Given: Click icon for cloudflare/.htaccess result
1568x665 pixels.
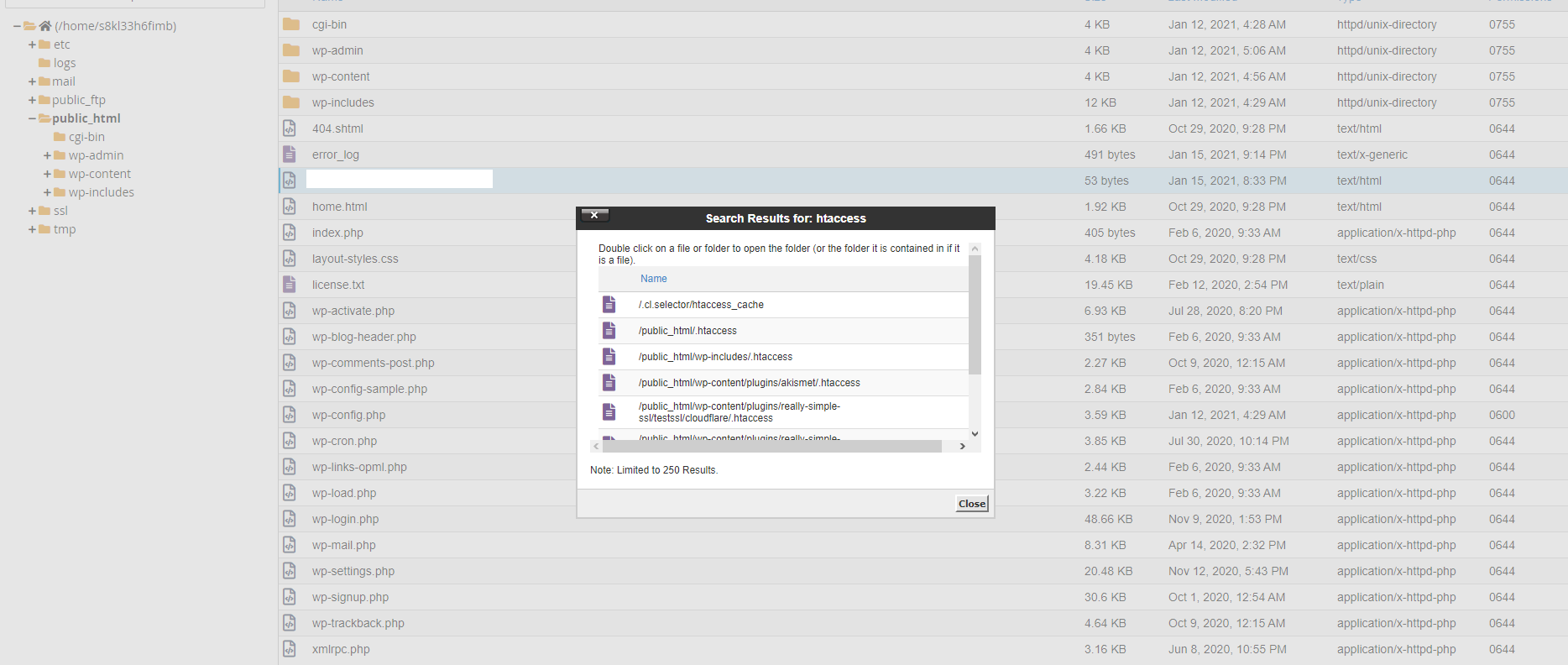Looking at the screenshot, I should click(x=609, y=411).
